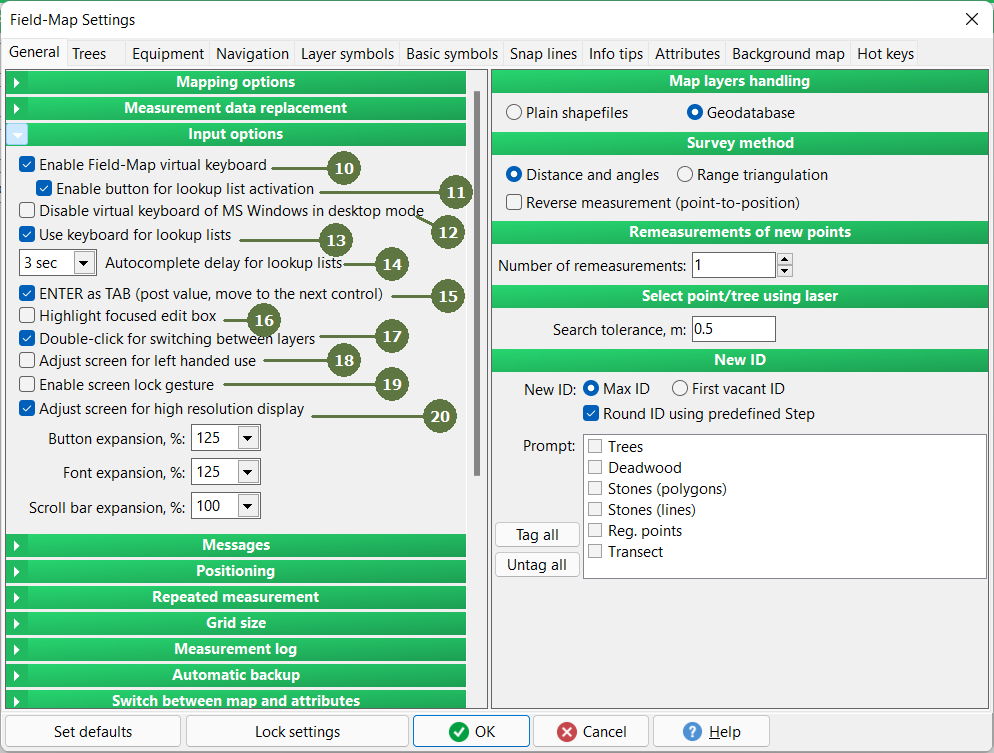Switch to the Layer symbols tab
Viewport: 994px width, 753px height.
pos(347,54)
